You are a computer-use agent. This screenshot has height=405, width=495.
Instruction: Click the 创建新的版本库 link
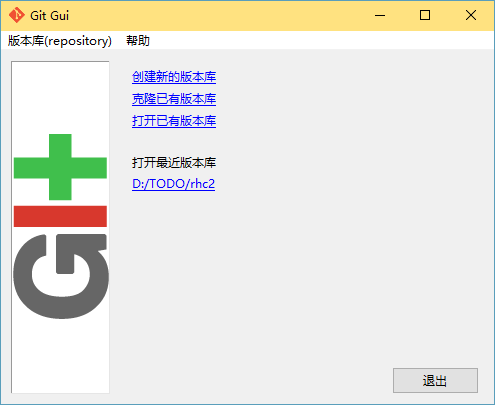coord(174,77)
